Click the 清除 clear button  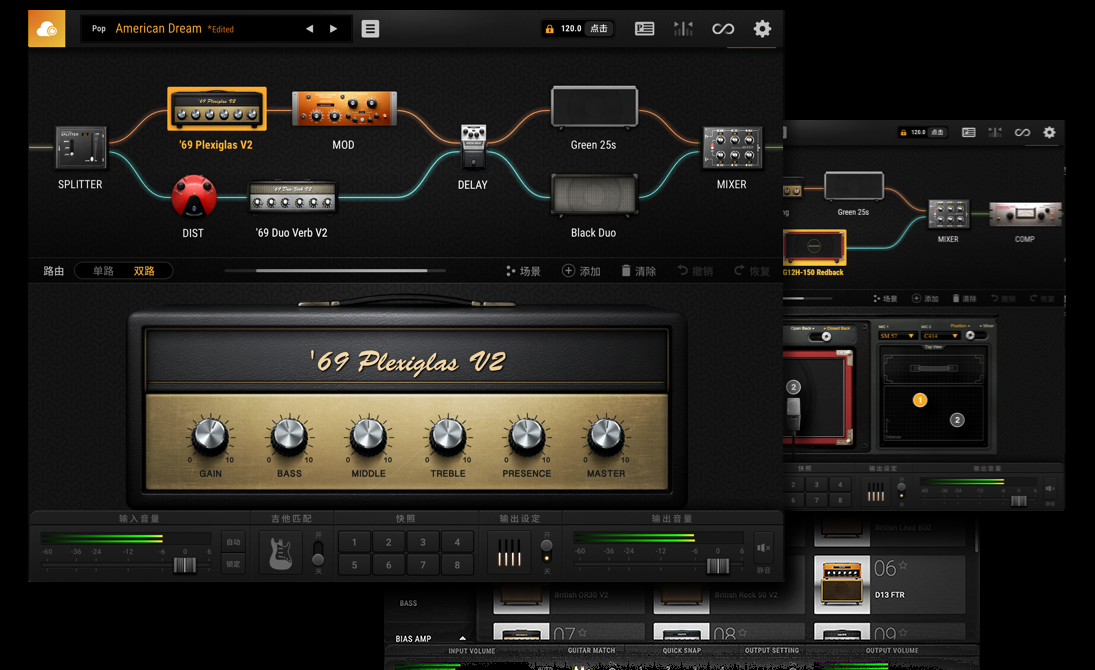(x=638, y=271)
